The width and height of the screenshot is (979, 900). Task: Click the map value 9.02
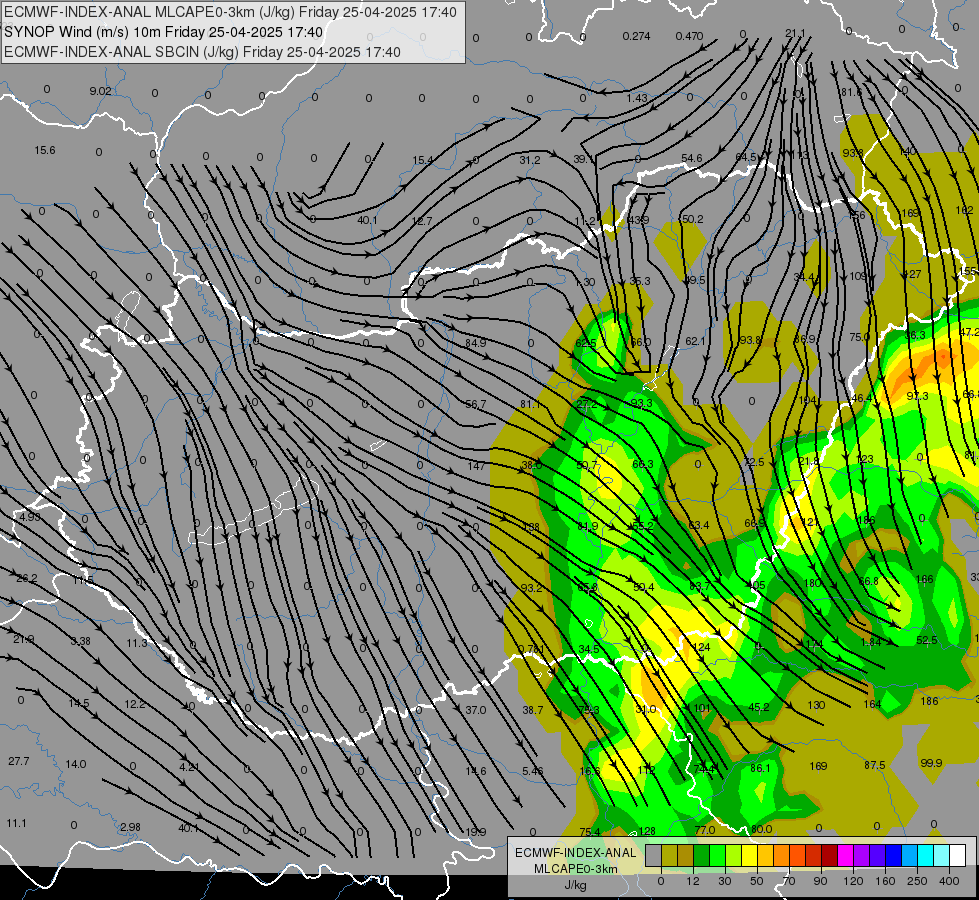click(x=101, y=91)
